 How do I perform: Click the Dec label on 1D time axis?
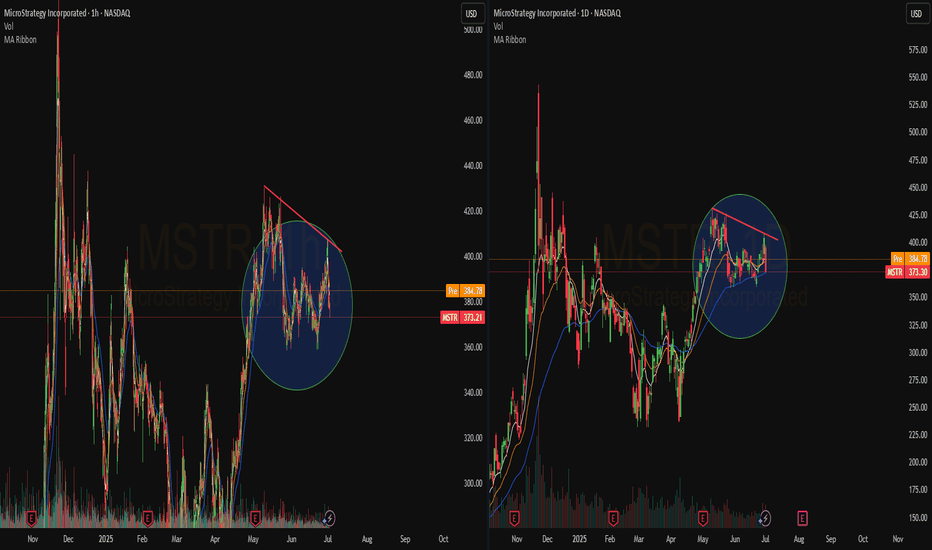(x=547, y=539)
